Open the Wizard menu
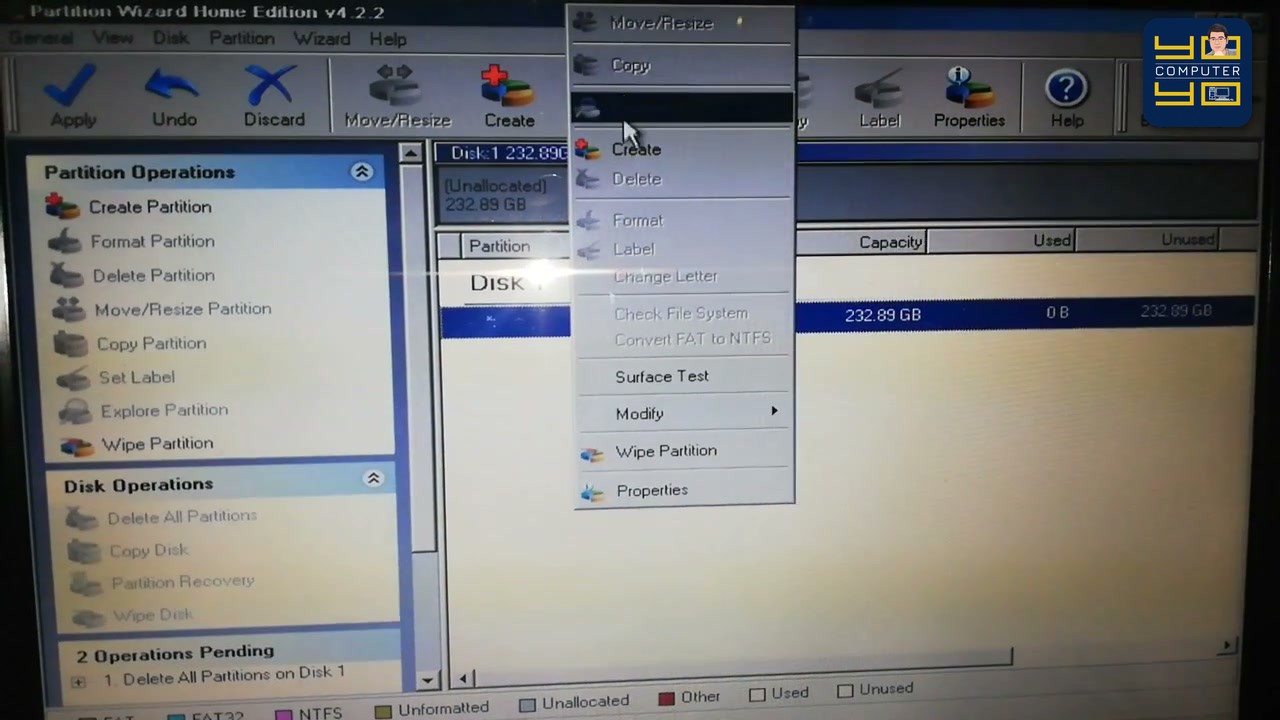Screen dimensions: 1280x720 321,39
